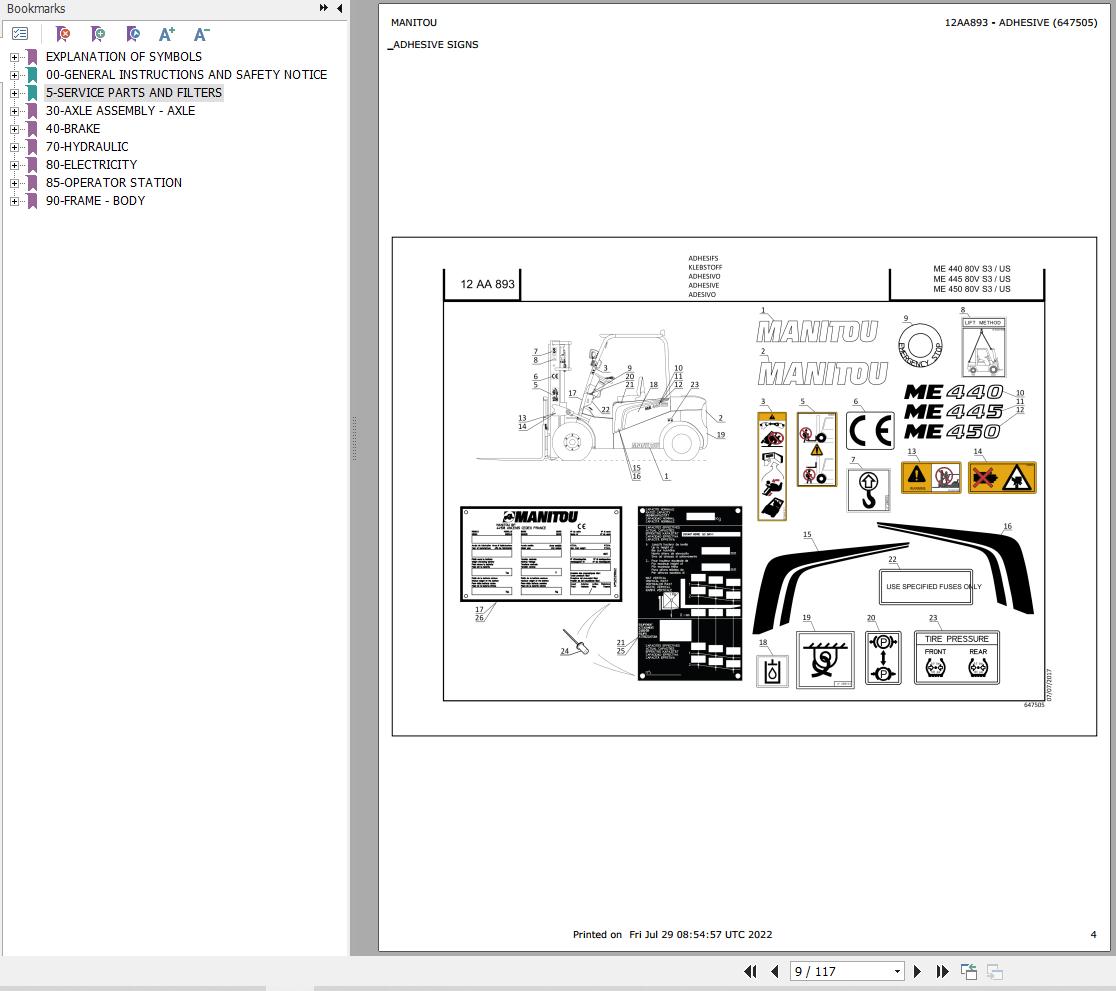Open the bookmarks options list icon

coord(20,33)
